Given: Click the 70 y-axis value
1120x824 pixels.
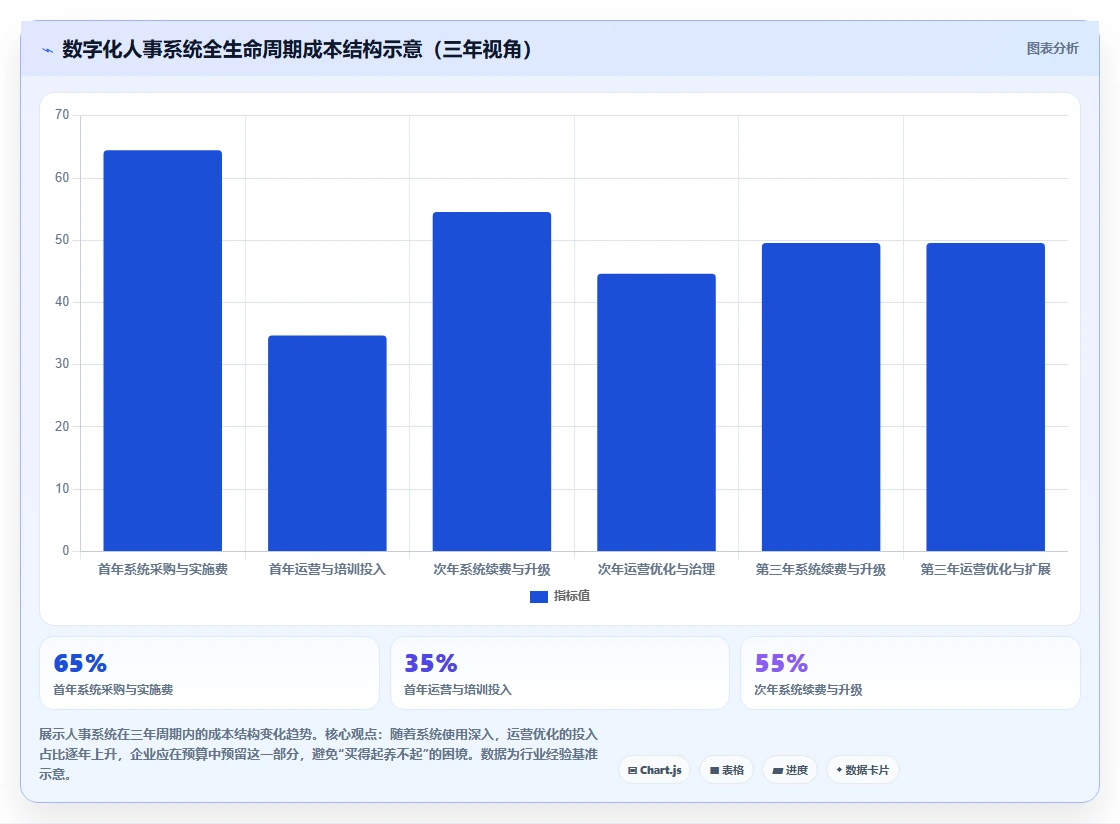Looking at the screenshot, I should click(x=62, y=115).
